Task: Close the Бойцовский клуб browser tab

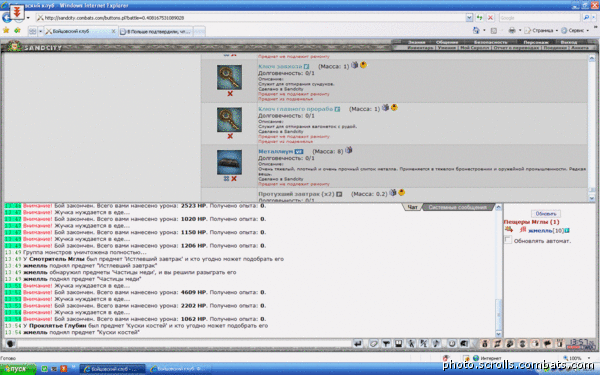Action: pyautogui.click(x=113, y=31)
